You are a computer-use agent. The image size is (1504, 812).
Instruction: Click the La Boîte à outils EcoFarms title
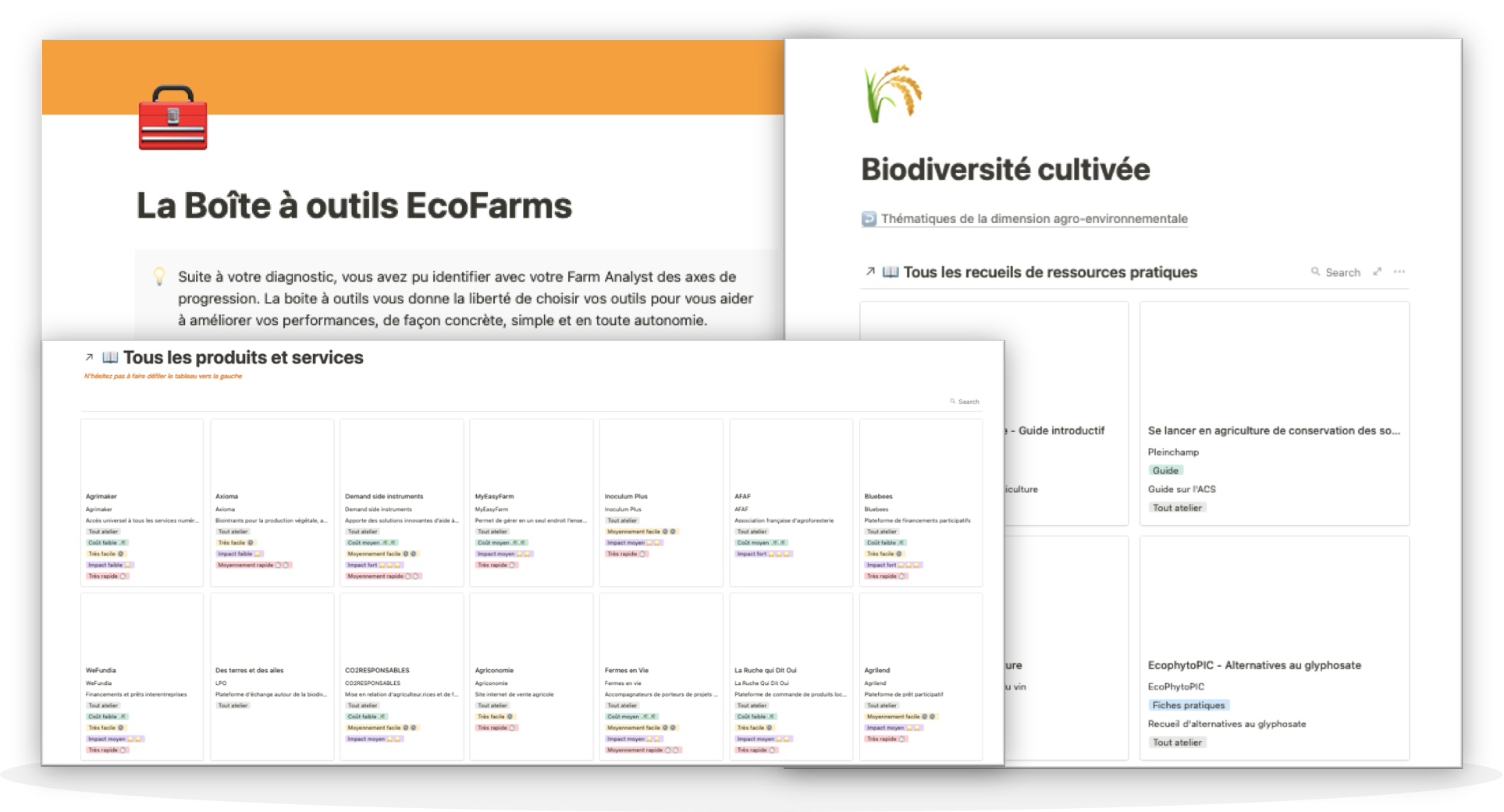(354, 206)
